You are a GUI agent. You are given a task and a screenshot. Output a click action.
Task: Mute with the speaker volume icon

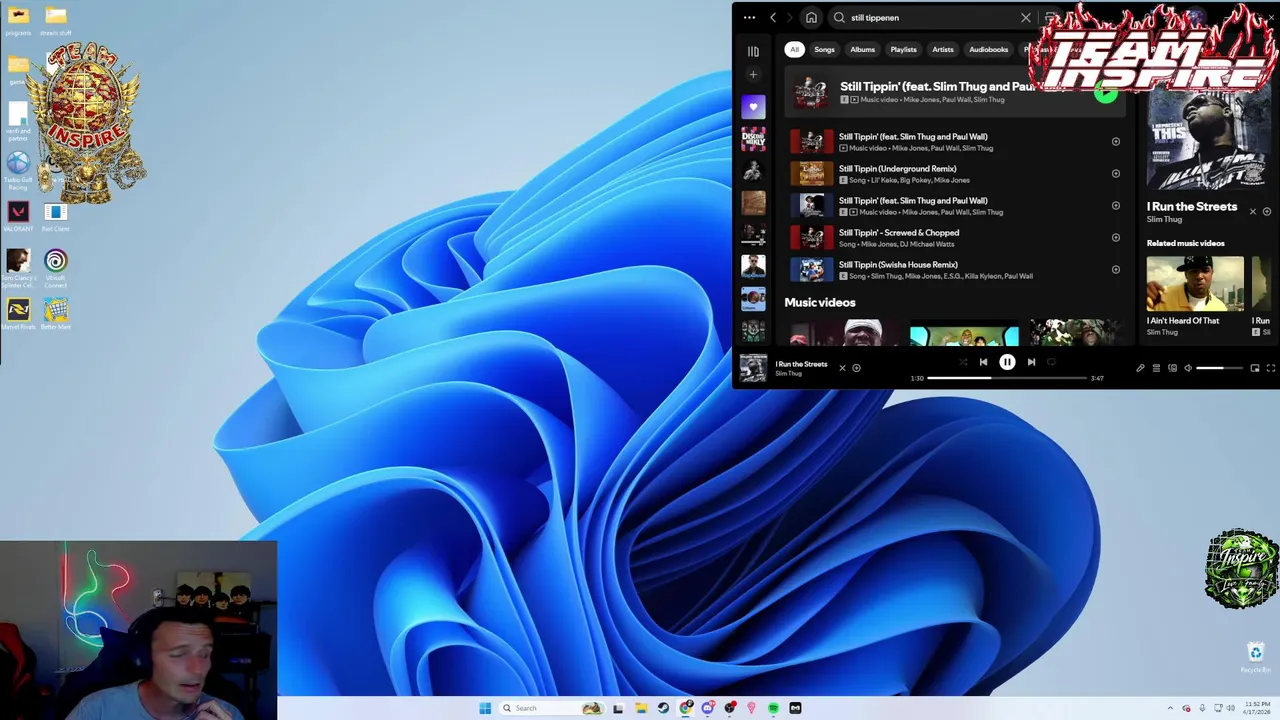point(1188,368)
